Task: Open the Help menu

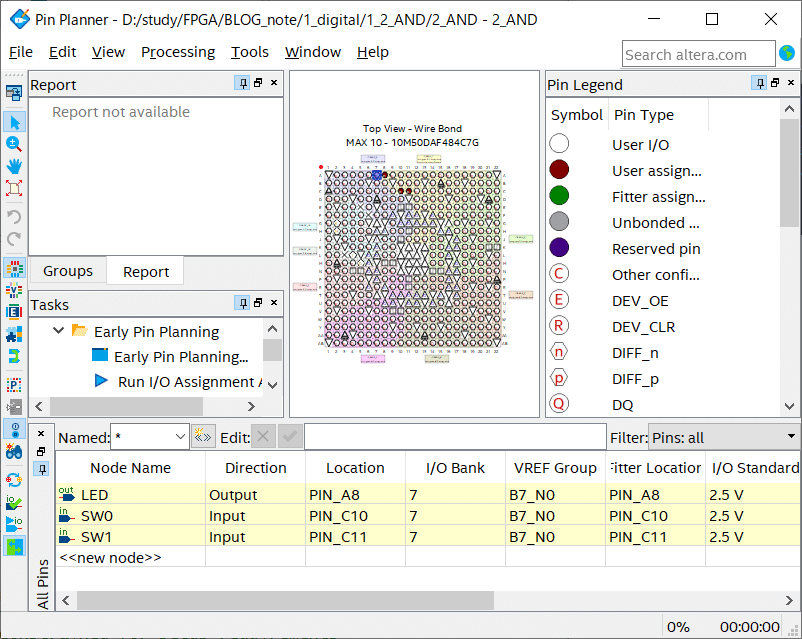Action: coord(373,52)
